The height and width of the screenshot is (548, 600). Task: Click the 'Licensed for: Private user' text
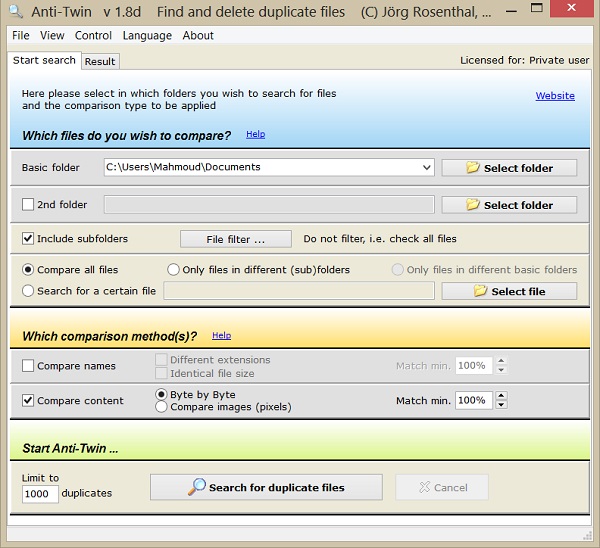(x=524, y=60)
